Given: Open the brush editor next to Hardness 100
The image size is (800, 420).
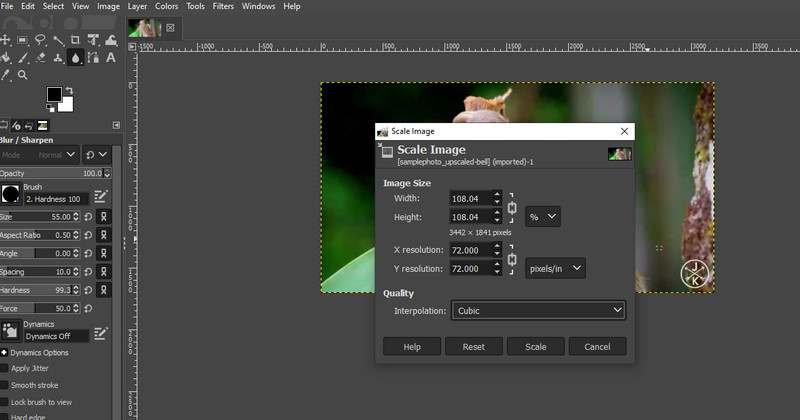Looking at the screenshot, I should tap(100, 196).
